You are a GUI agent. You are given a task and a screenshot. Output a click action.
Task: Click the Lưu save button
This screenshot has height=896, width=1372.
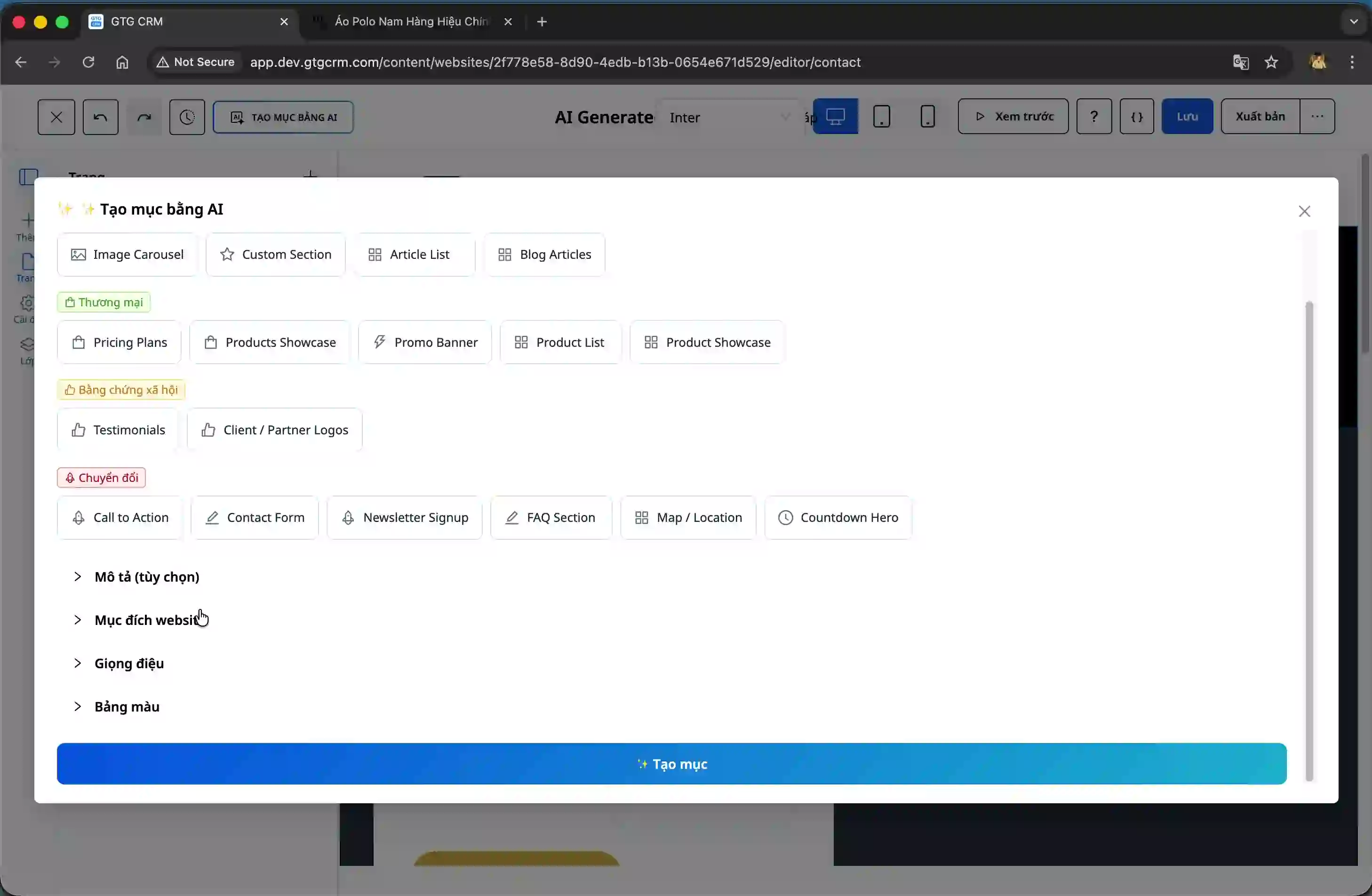pyautogui.click(x=1187, y=116)
